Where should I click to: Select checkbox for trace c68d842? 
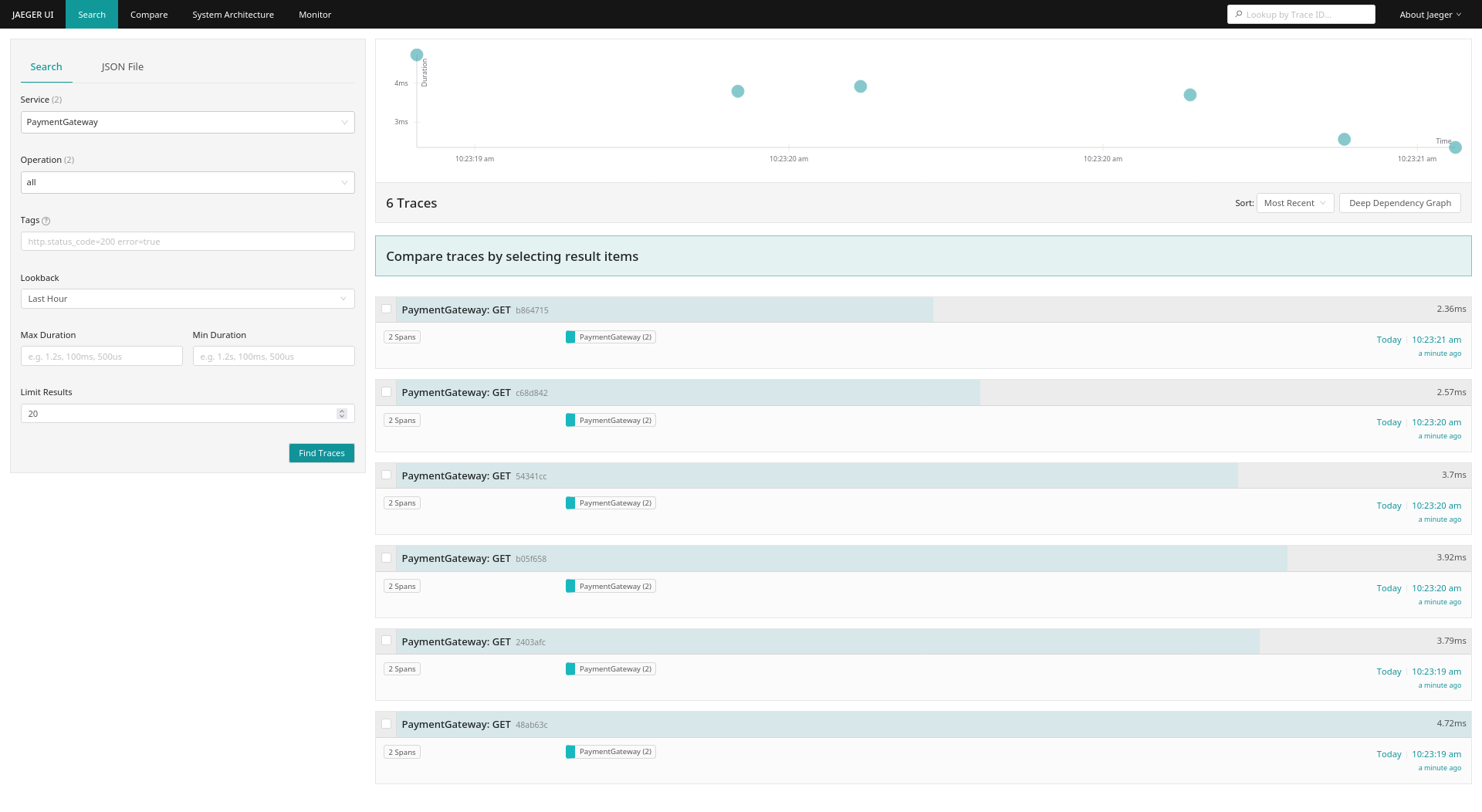point(386,392)
